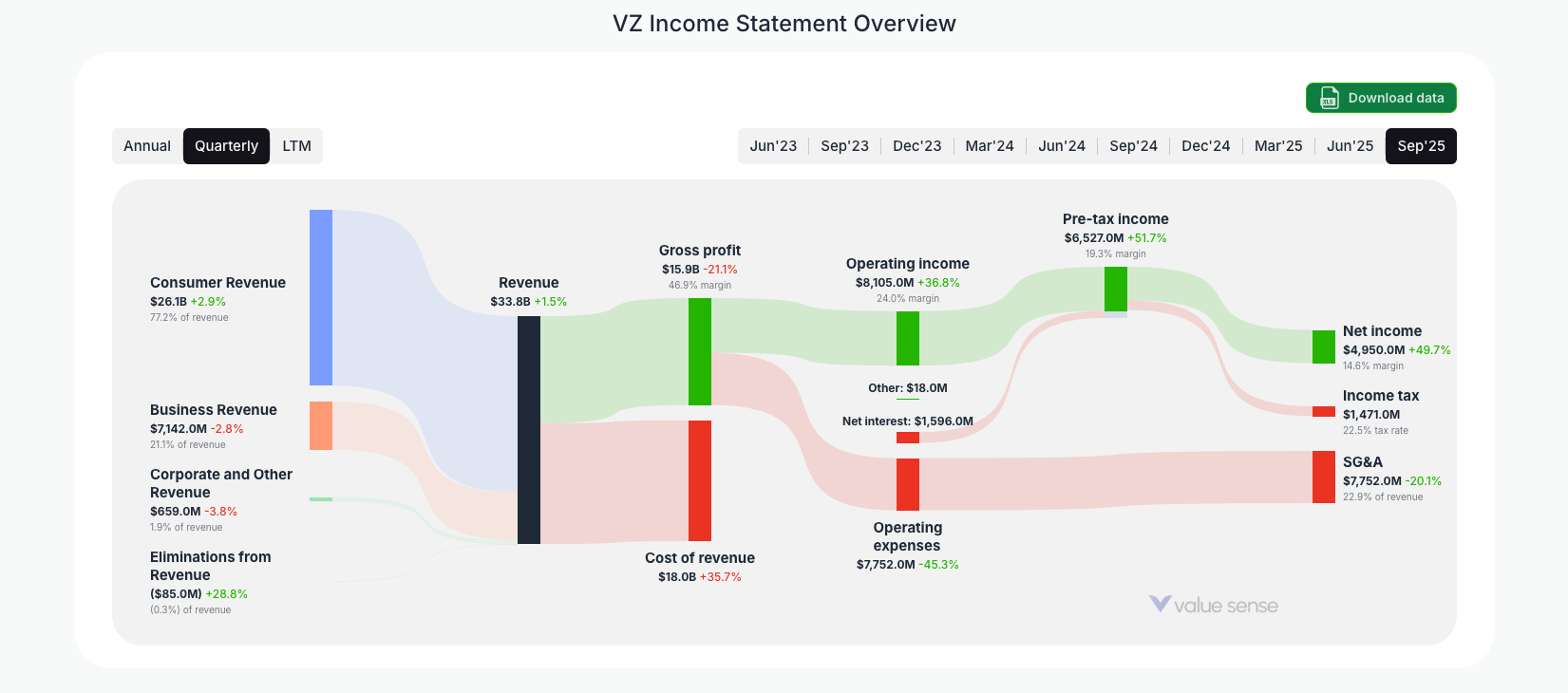1568x693 pixels.
Task: Open the Dec'24 quarter data
Action: (x=1206, y=145)
